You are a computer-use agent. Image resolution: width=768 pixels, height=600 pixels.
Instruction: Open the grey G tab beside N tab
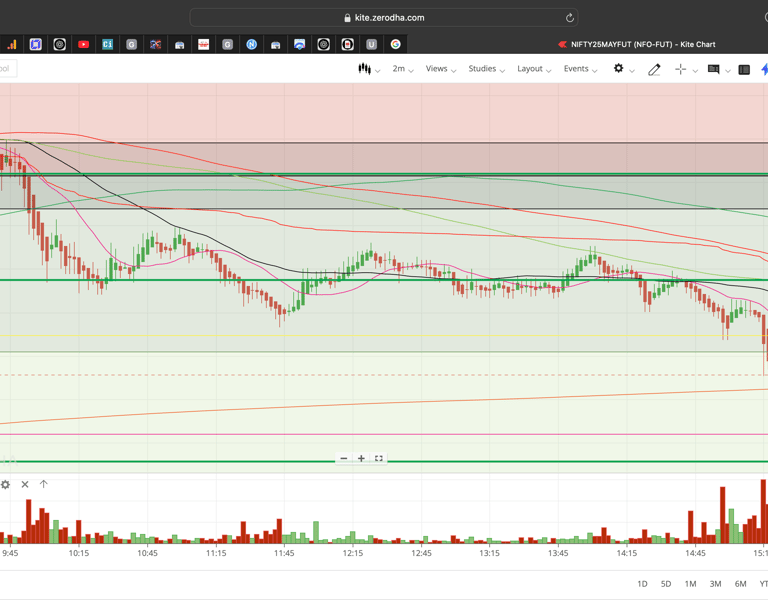pos(227,45)
